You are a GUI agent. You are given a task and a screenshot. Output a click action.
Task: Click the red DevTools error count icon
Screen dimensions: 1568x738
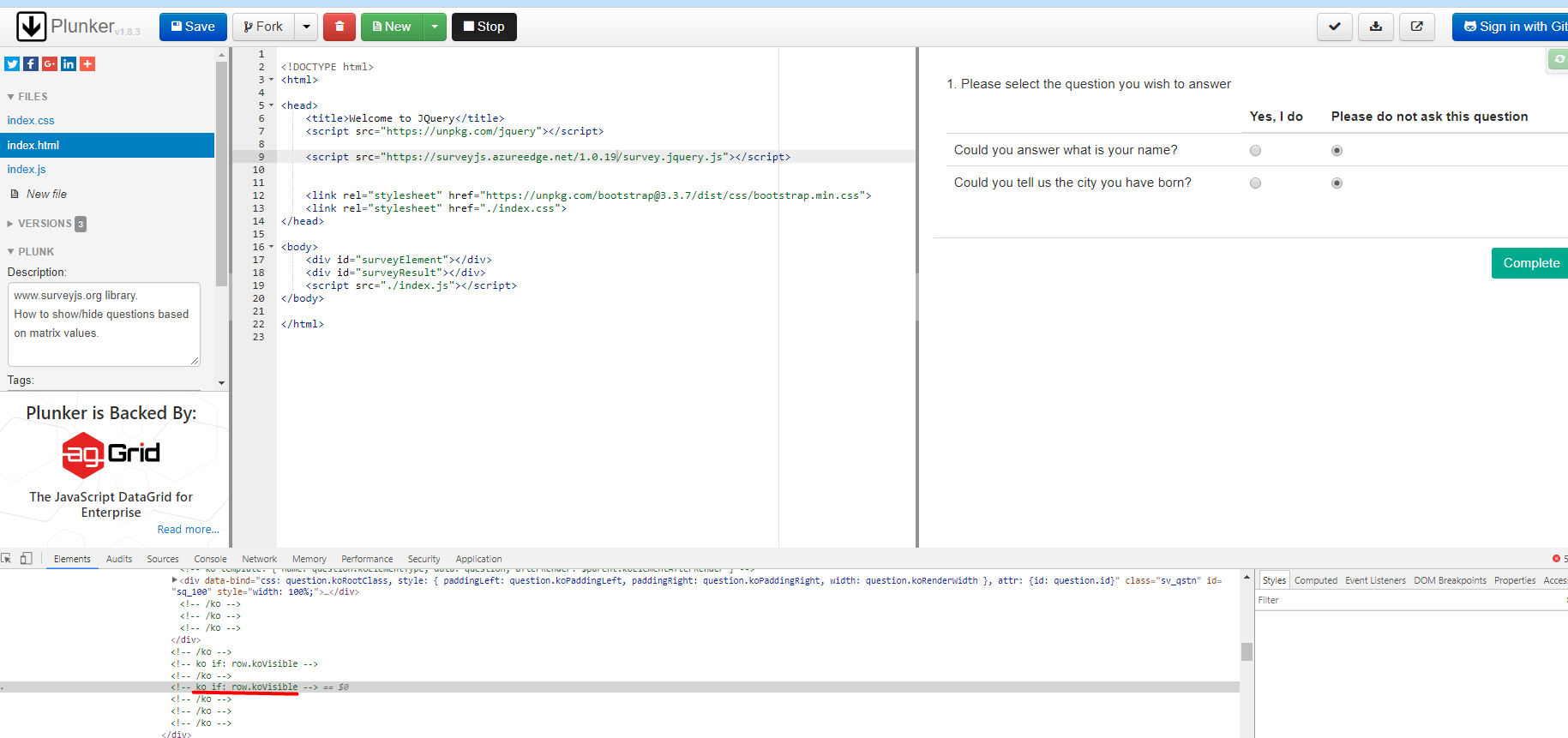click(1556, 559)
